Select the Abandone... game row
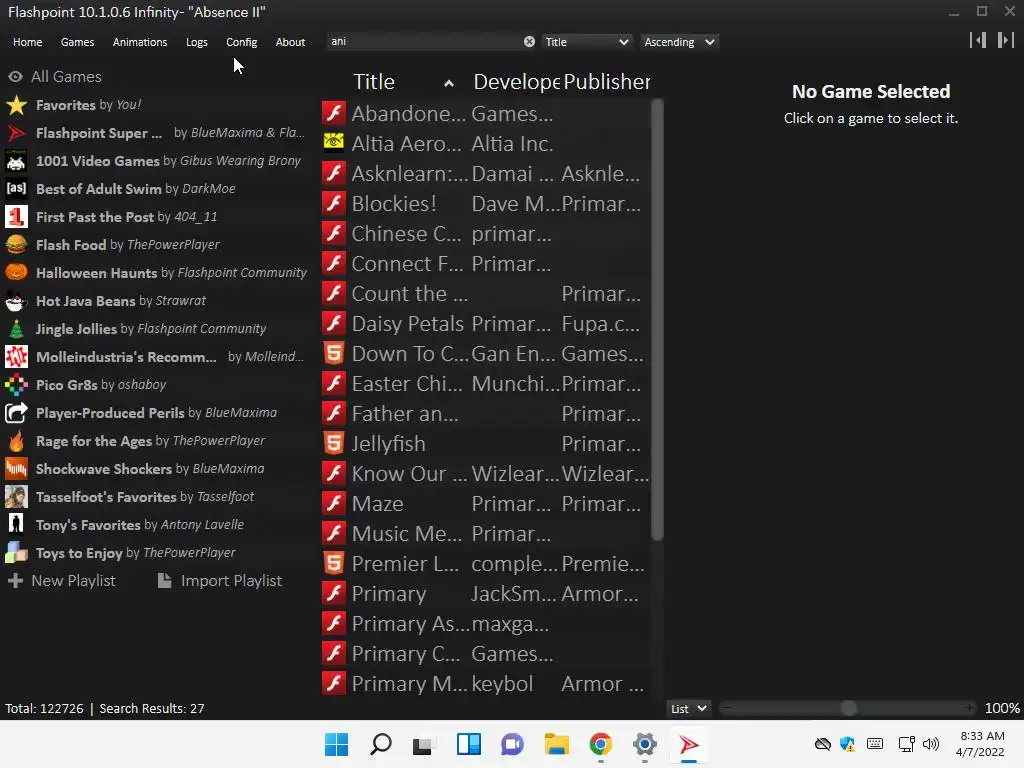 pyautogui.click(x=485, y=113)
